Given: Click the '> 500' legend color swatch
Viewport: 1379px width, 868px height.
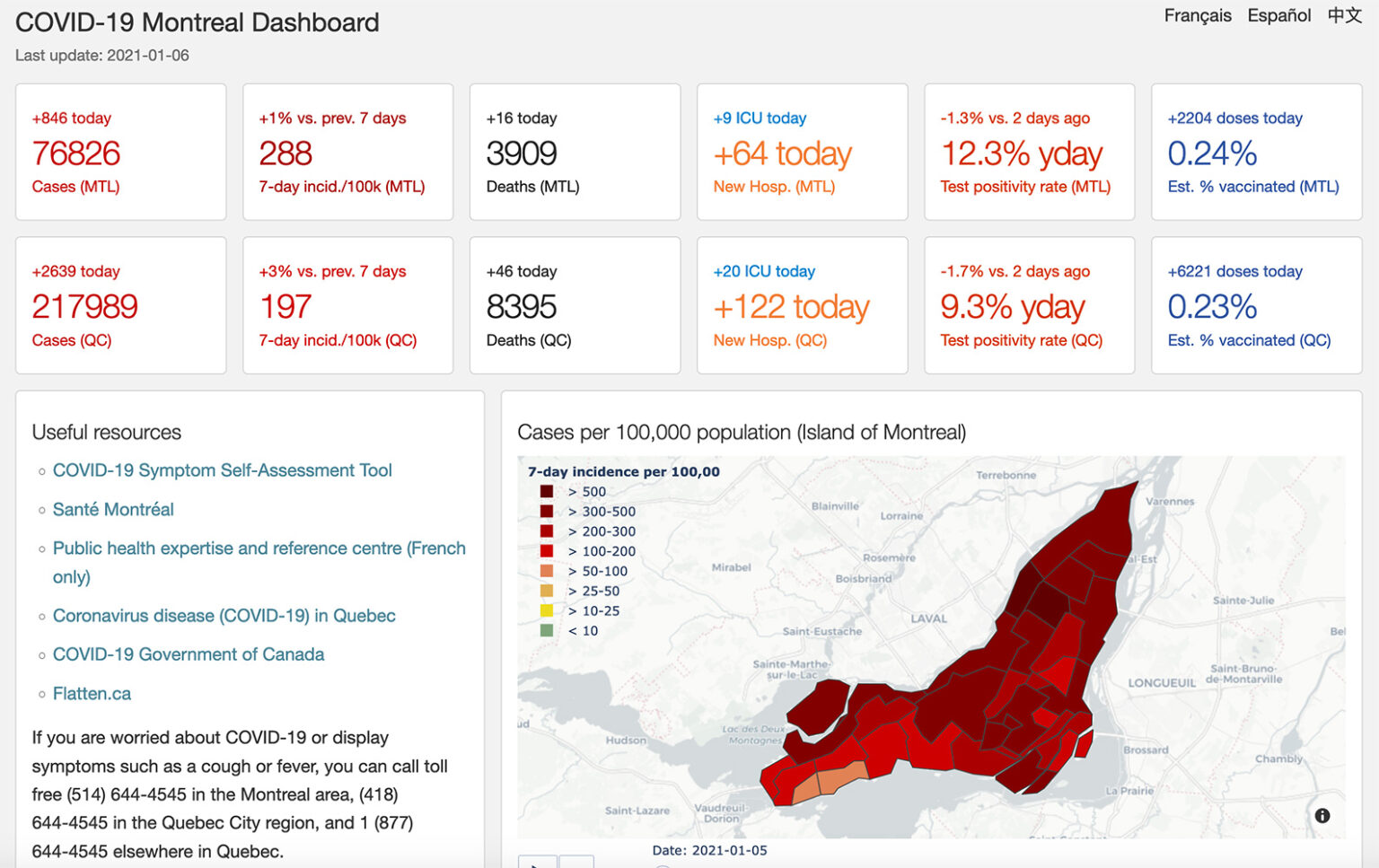Looking at the screenshot, I should coord(546,492).
